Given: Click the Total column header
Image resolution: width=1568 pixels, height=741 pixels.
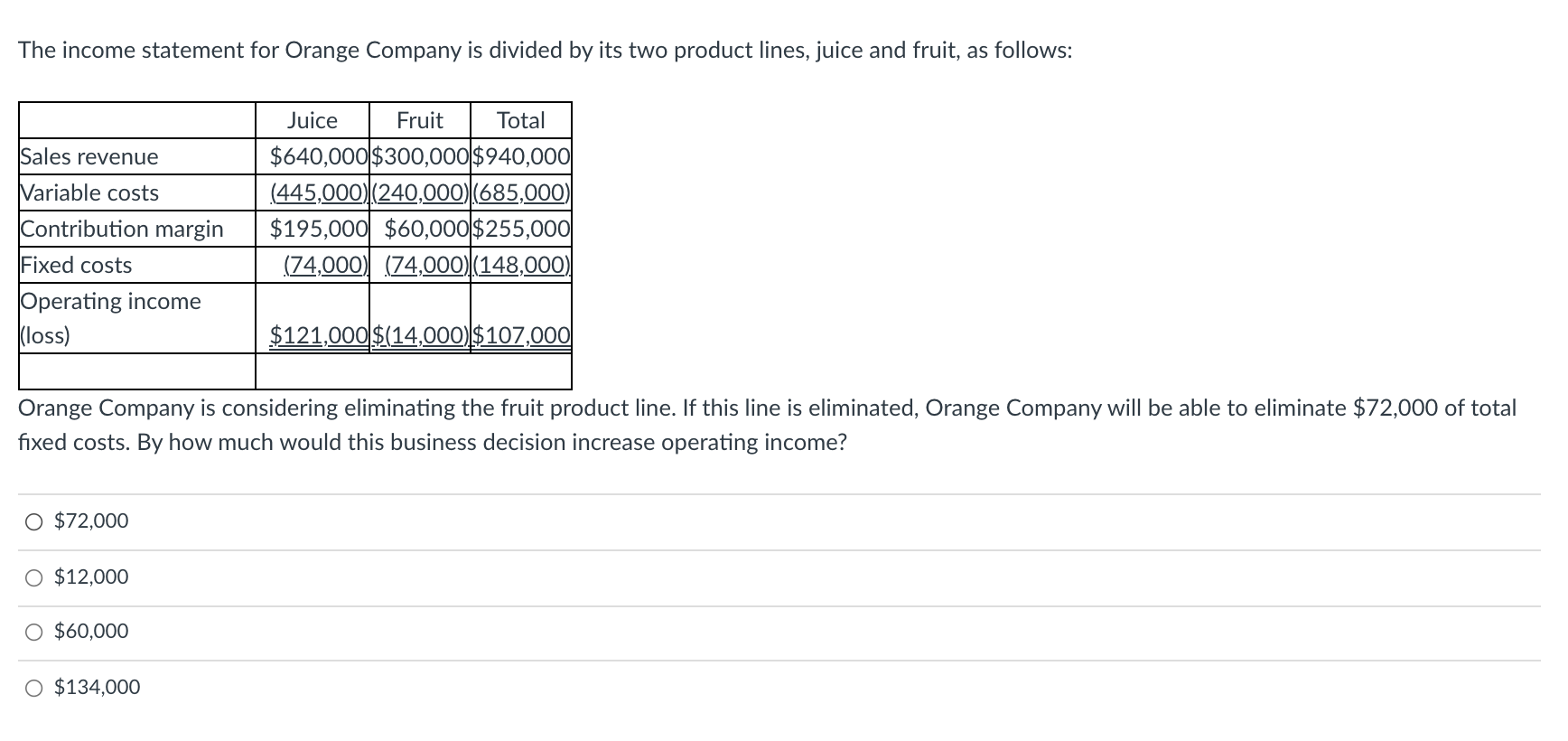Looking at the screenshot, I should 520,119.
